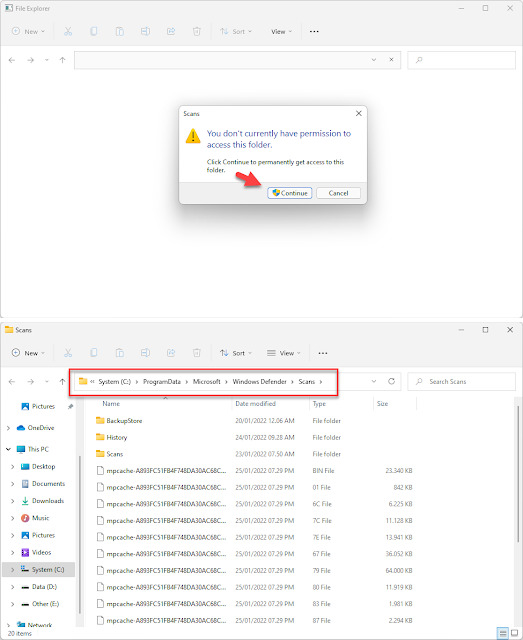
Task: Click the Search Scans input field
Action: pyautogui.click(x=461, y=382)
